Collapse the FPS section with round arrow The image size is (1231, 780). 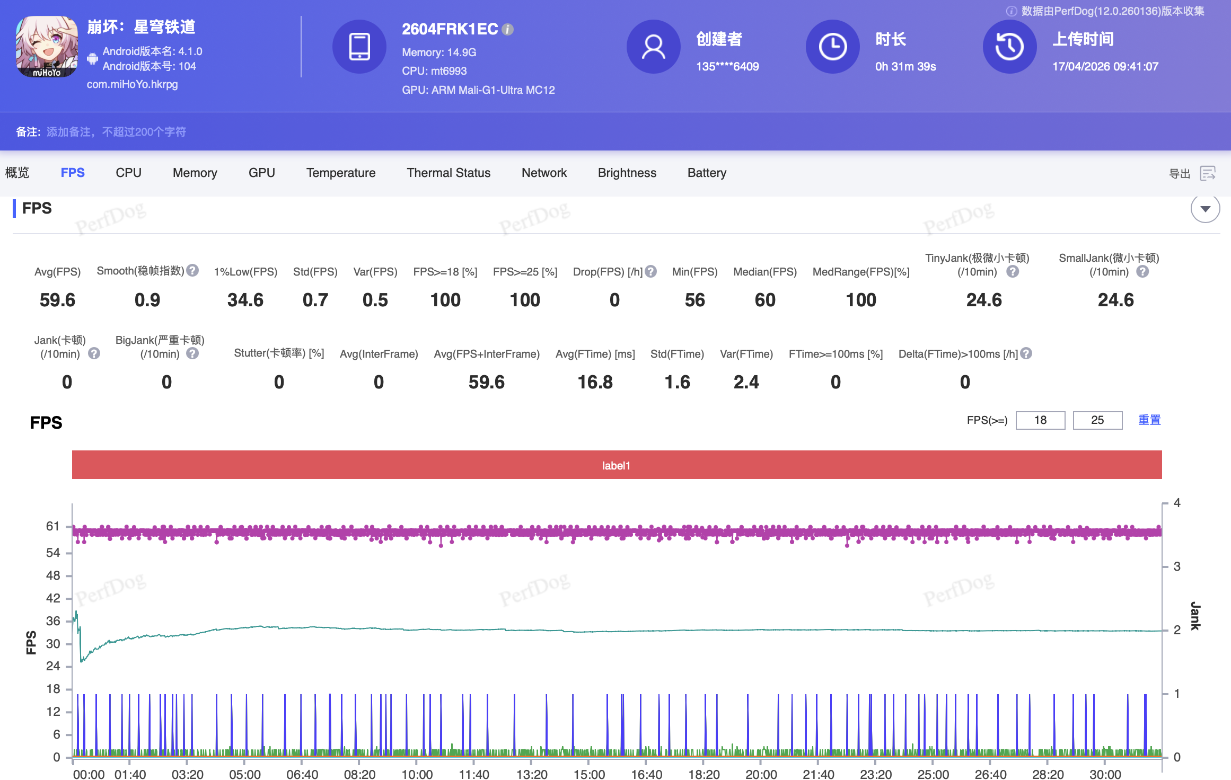click(x=1205, y=209)
